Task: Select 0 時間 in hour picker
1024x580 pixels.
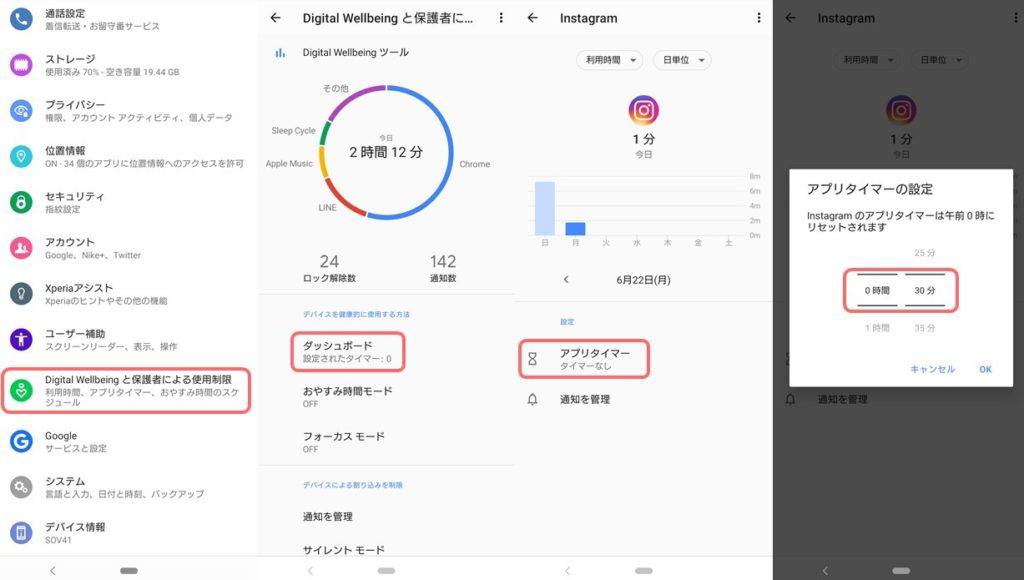Action: pos(877,291)
